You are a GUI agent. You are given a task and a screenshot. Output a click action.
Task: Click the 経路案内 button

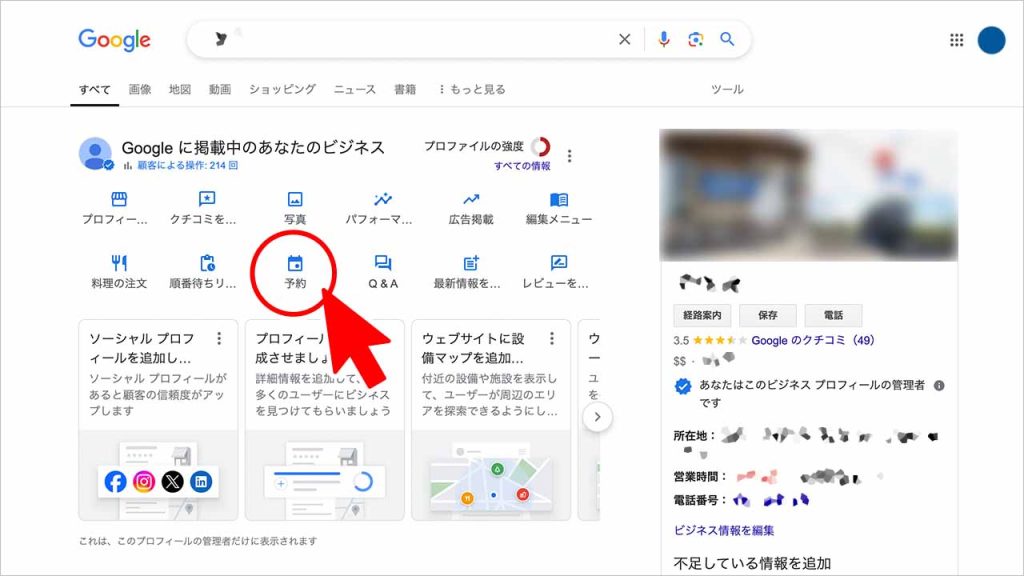(702, 315)
